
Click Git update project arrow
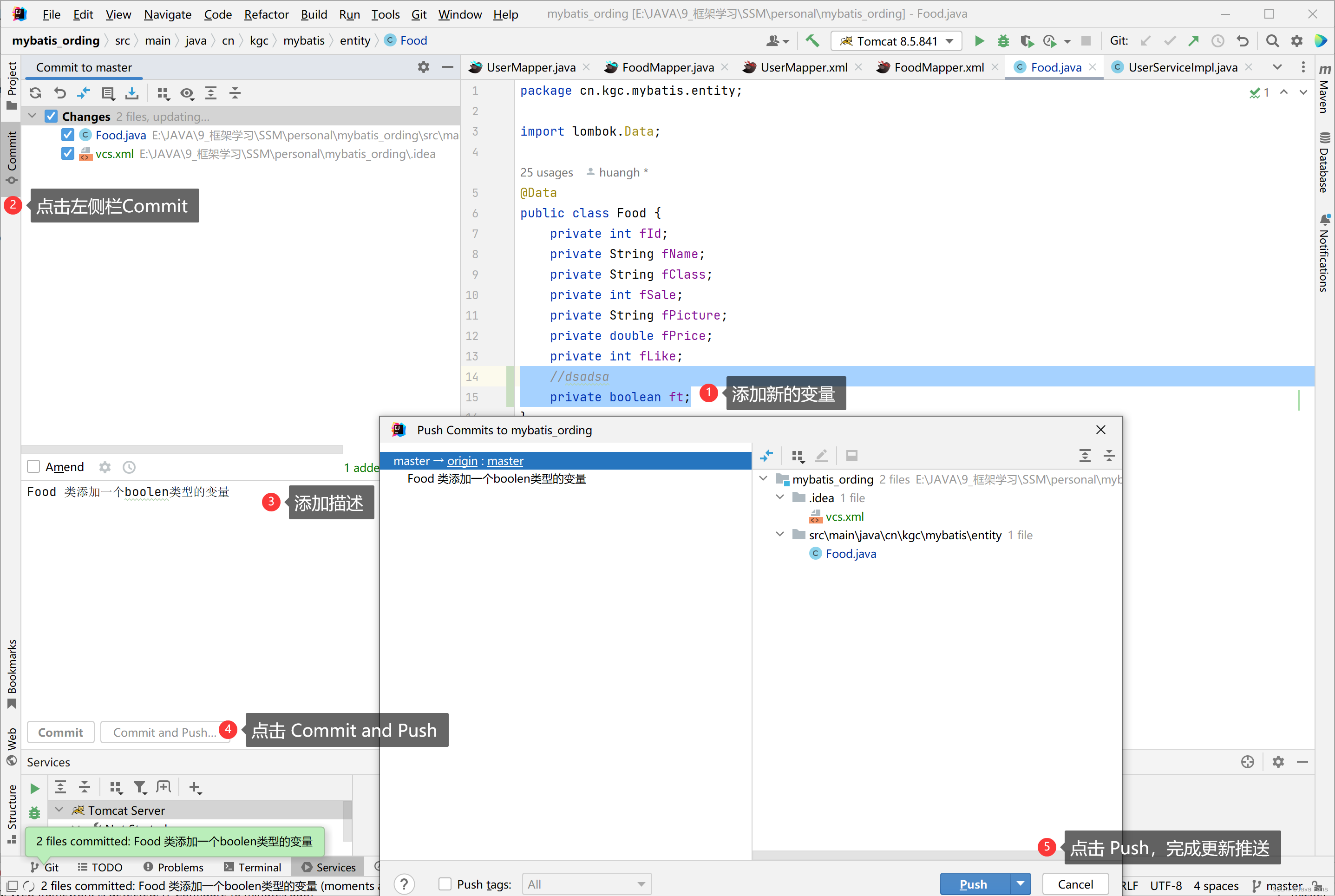1145,40
